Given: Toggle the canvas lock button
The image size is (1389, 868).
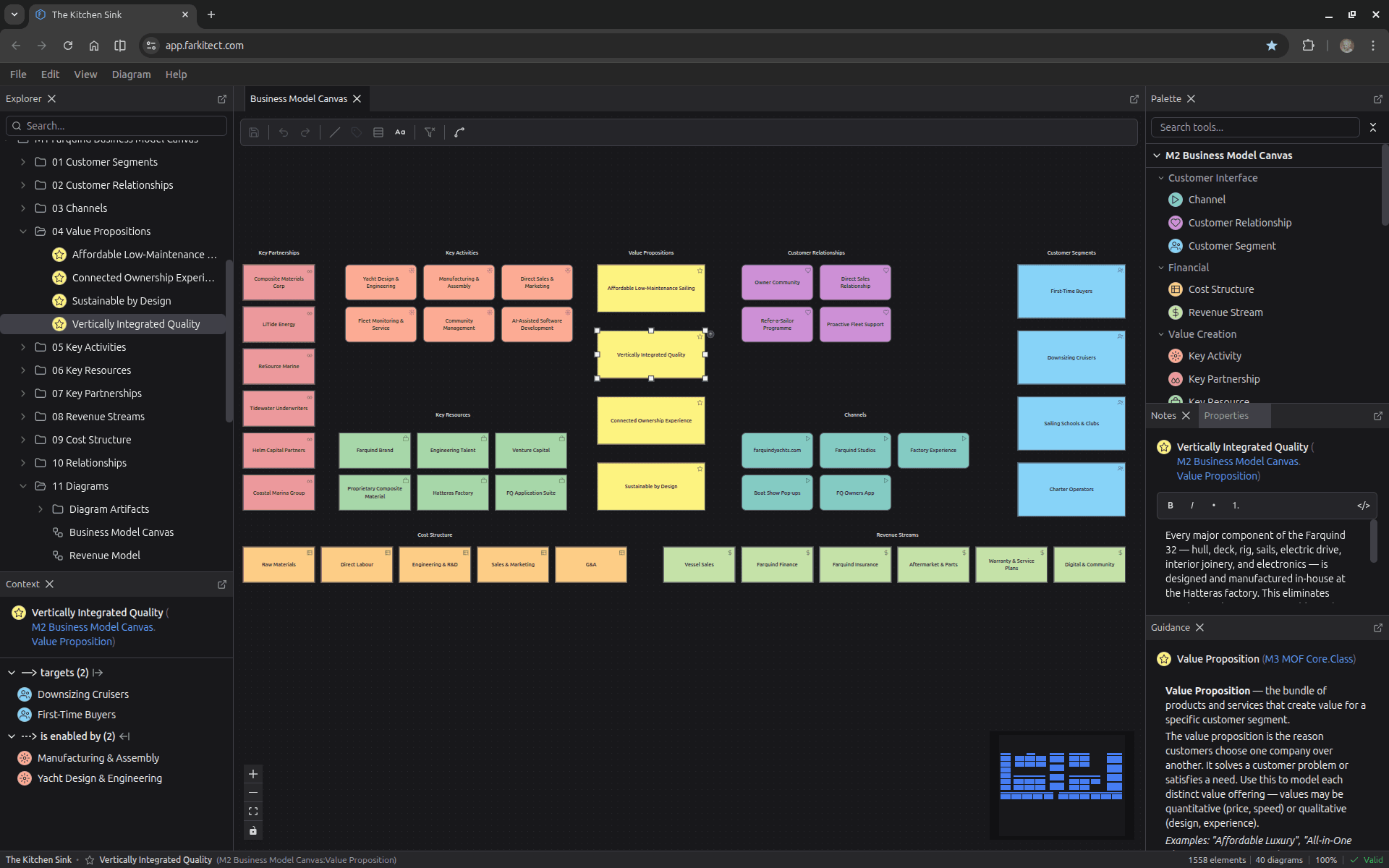Looking at the screenshot, I should (253, 830).
